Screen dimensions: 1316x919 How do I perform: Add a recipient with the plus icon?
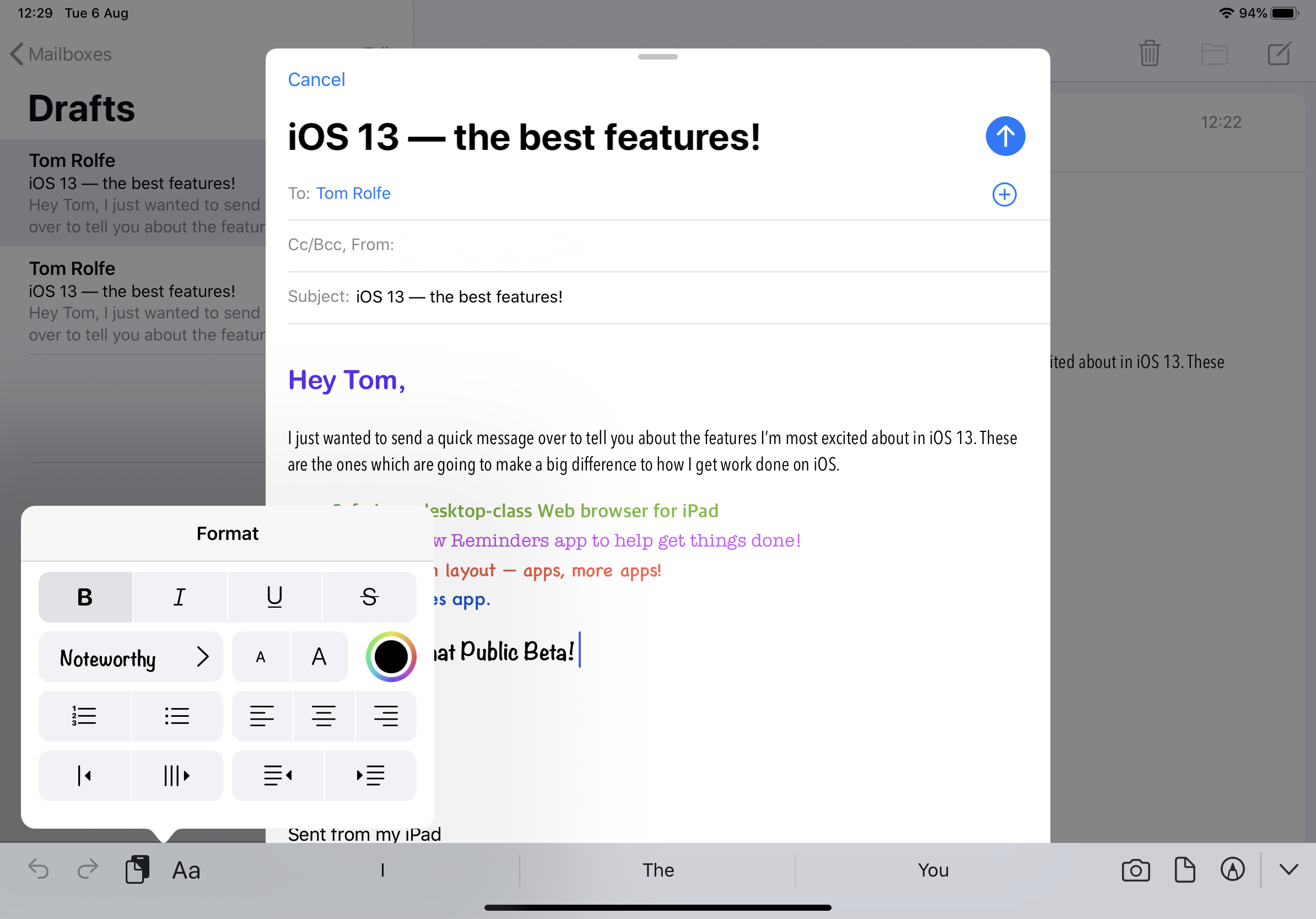pyautogui.click(x=1004, y=194)
